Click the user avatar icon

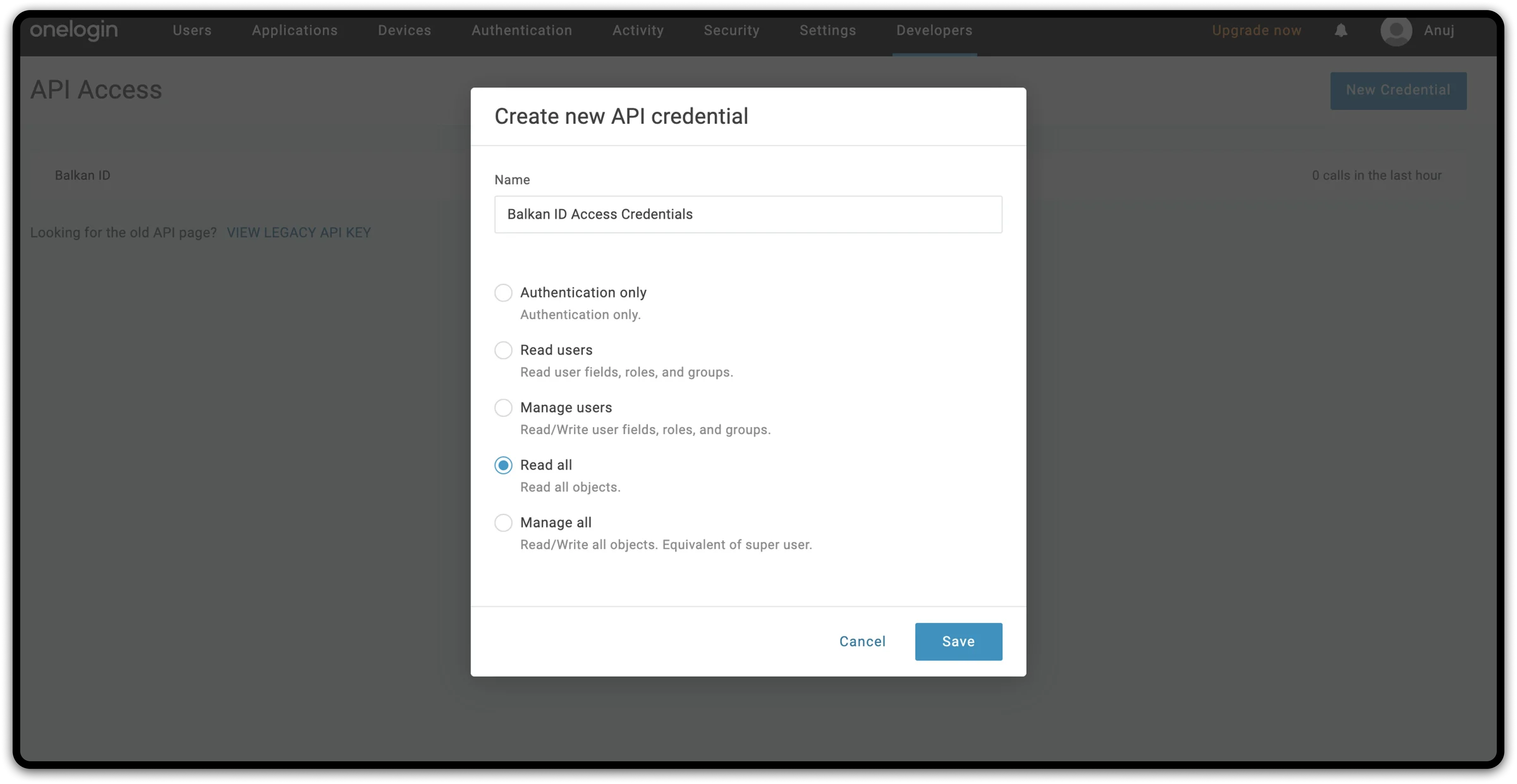coord(1396,31)
